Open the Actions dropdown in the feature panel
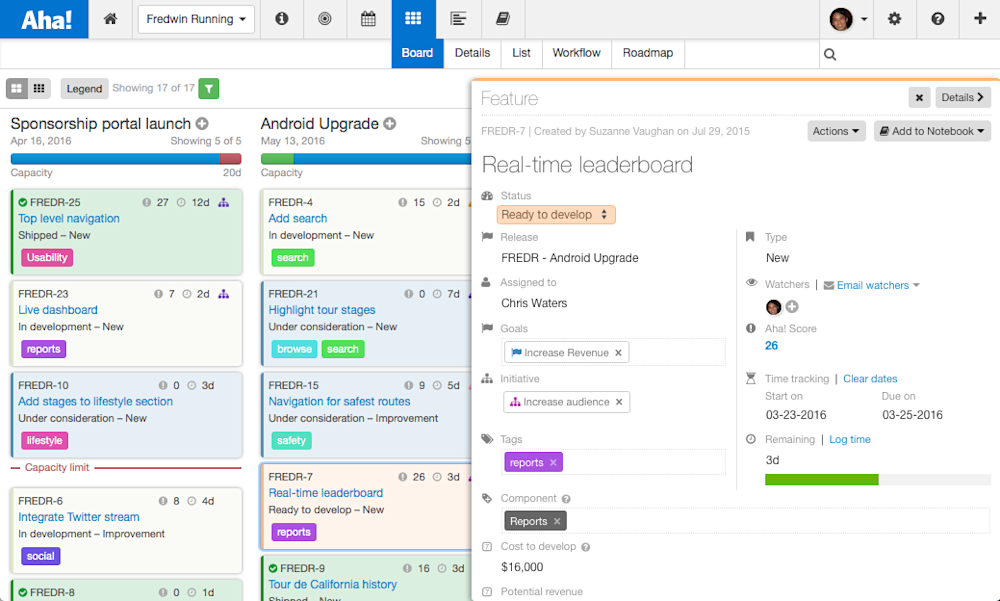The height and width of the screenshot is (601, 1000). pos(836,131)
